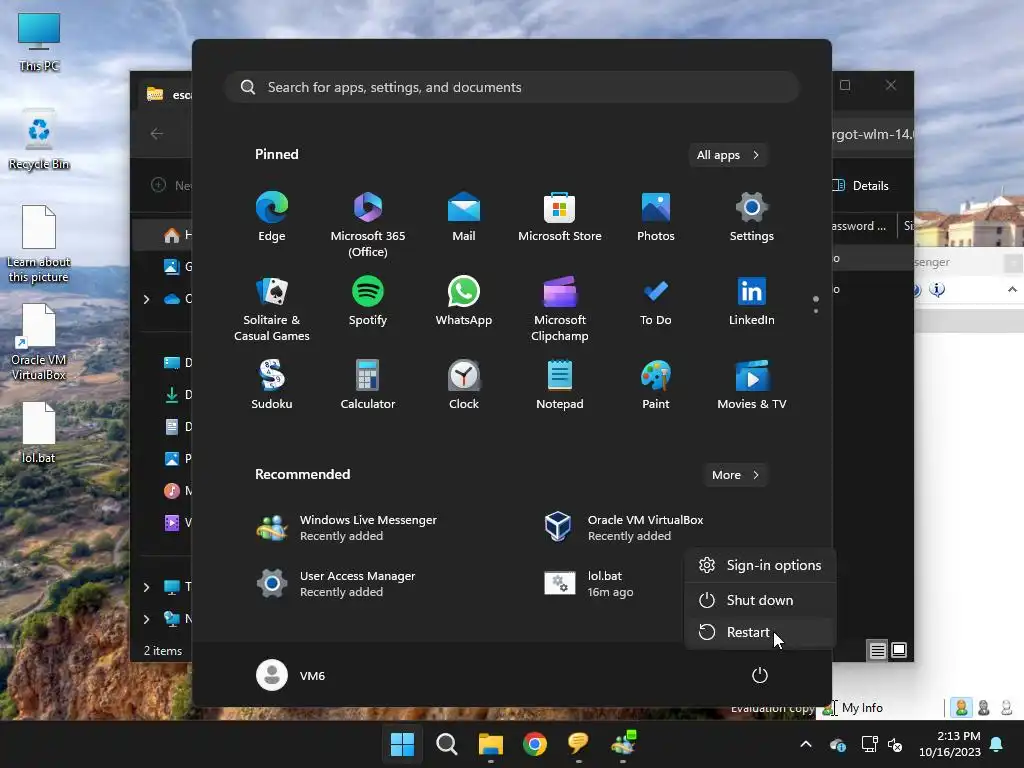Select Oracle VM VirtualBox desktop shortcut
This screenshot has height=768, width=1024.
pyautogui.click(x=39, y=342)
